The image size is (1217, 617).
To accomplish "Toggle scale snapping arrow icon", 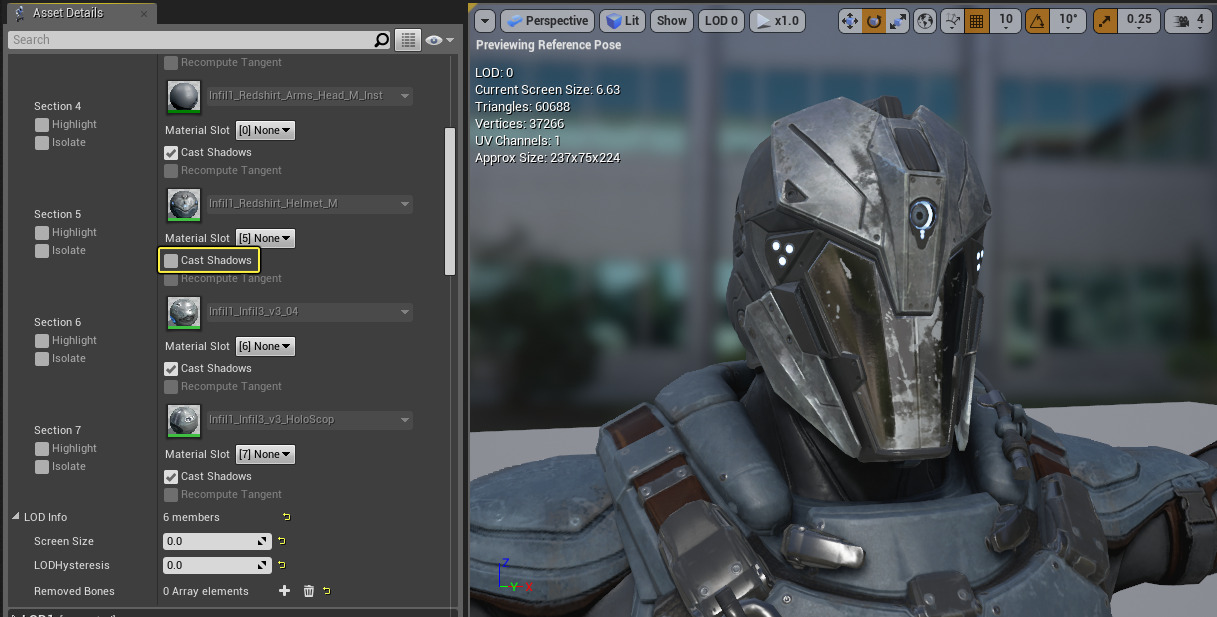I will coord(1106,20).
